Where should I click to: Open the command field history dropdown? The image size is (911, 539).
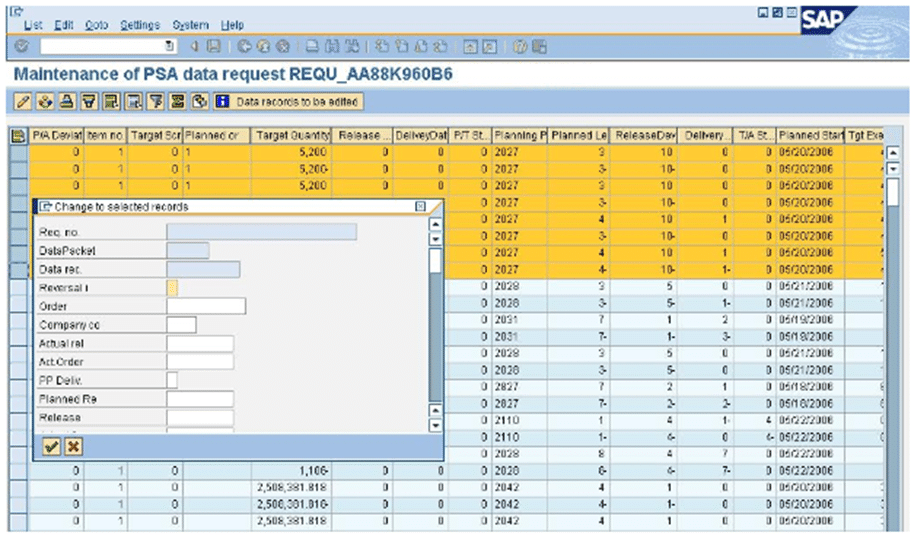tap(169, 46)
